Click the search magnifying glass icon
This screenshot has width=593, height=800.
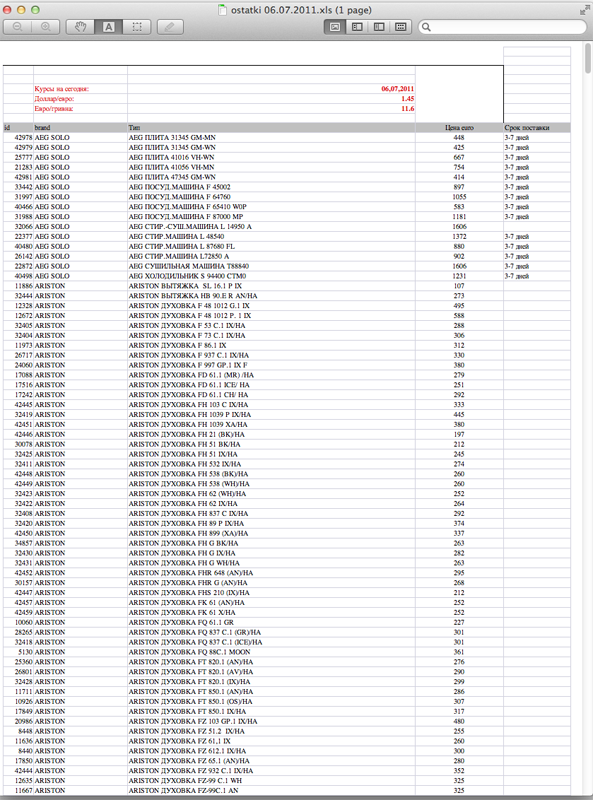pyautogui.click(x=427, y=27)
